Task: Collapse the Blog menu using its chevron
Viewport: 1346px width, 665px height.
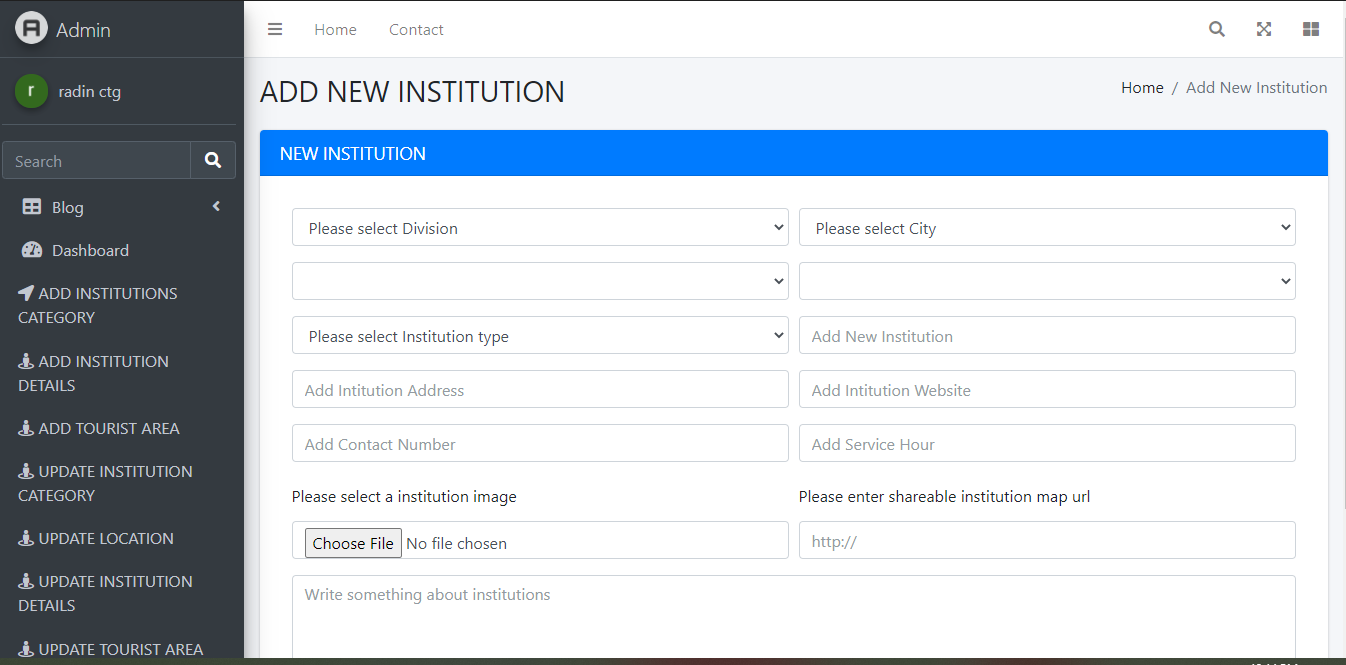Action: coord(215,206)
